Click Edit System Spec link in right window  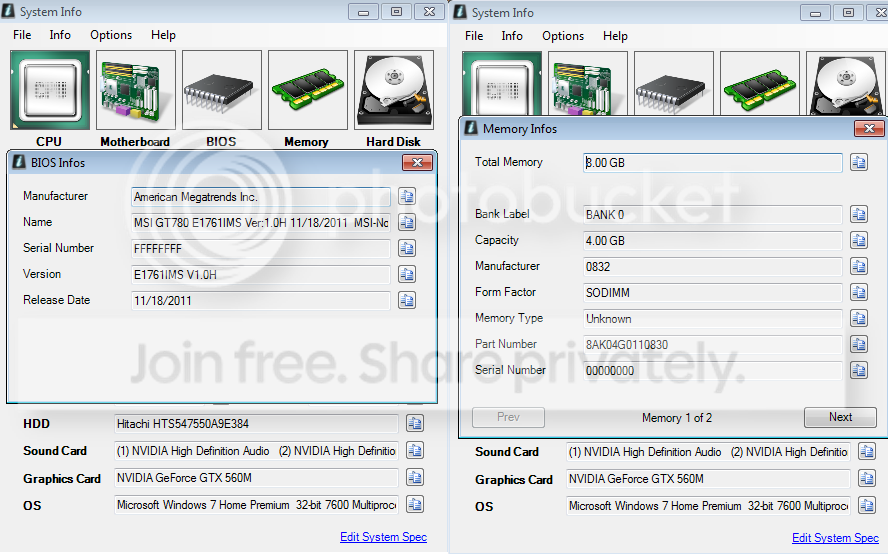coord(835,538)
